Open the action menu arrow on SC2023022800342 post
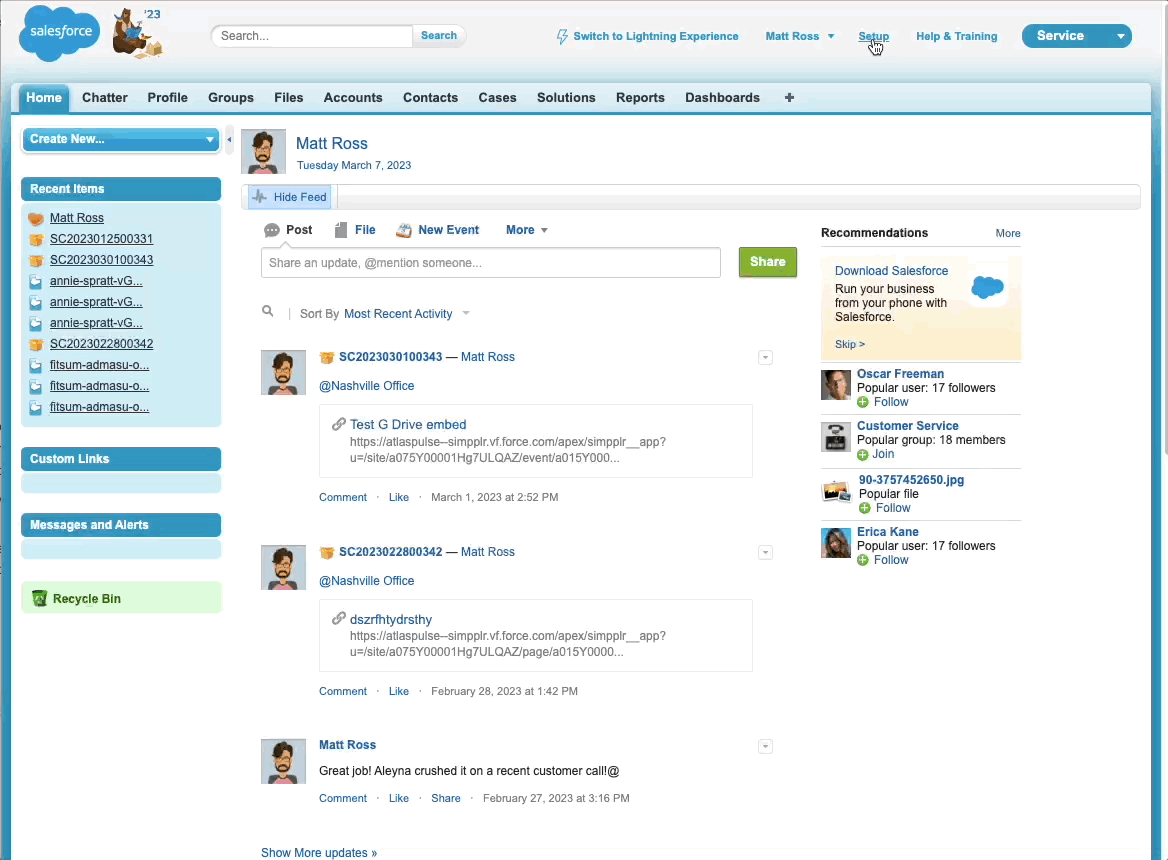 765,552
